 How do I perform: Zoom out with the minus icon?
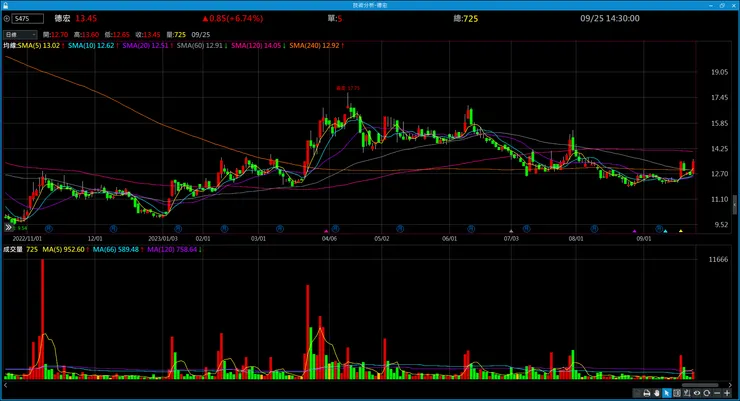pyautogui.click(x=717, y=393)
